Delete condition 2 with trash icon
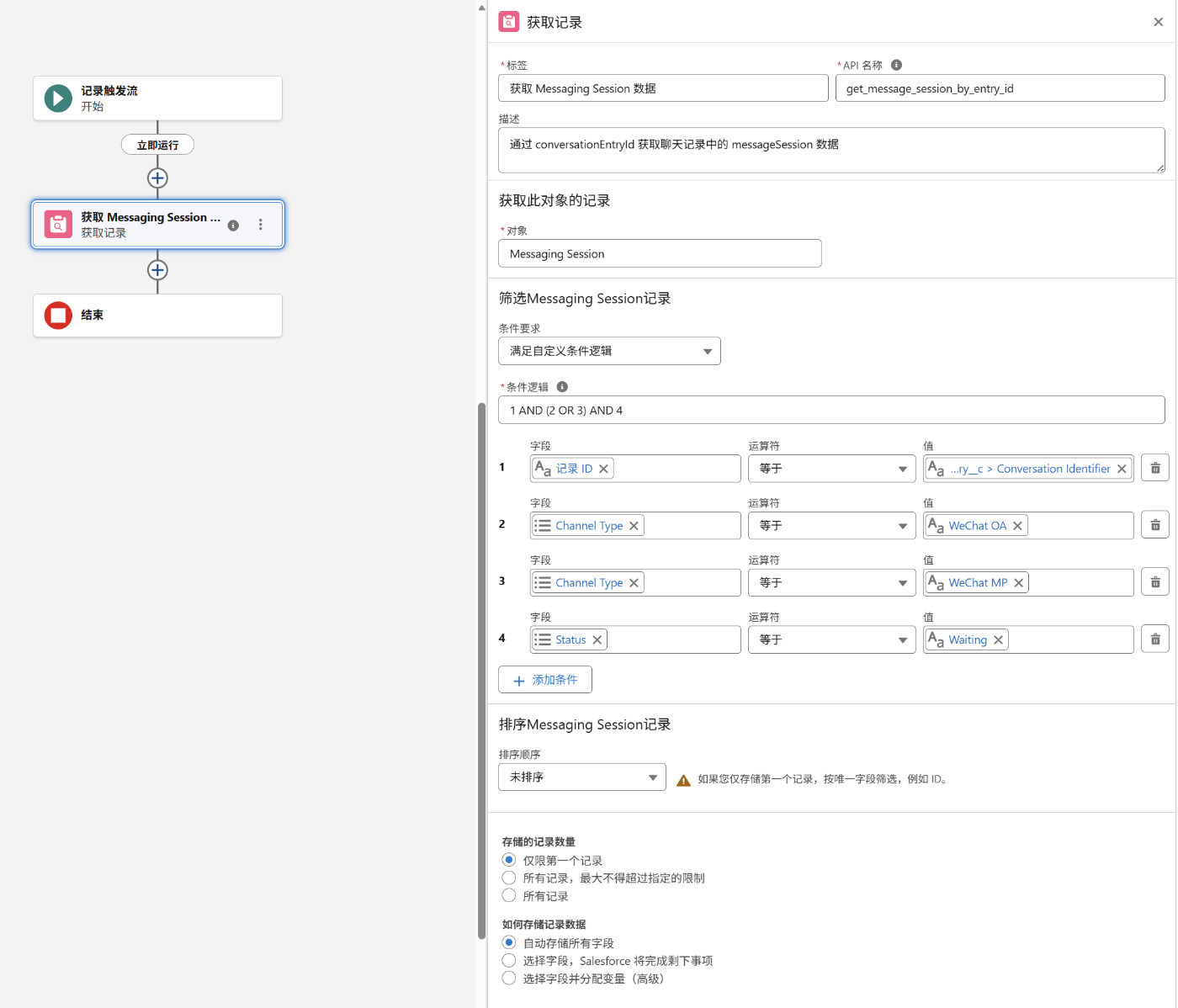 click(1155, 526)
